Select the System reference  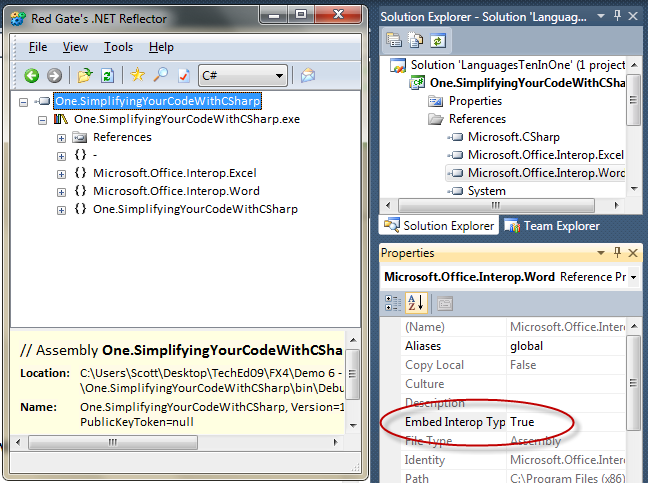pos(486,191)
